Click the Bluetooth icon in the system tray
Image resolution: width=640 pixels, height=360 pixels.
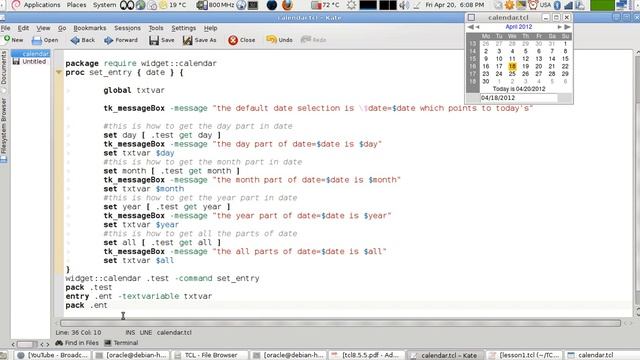point(557,5)
